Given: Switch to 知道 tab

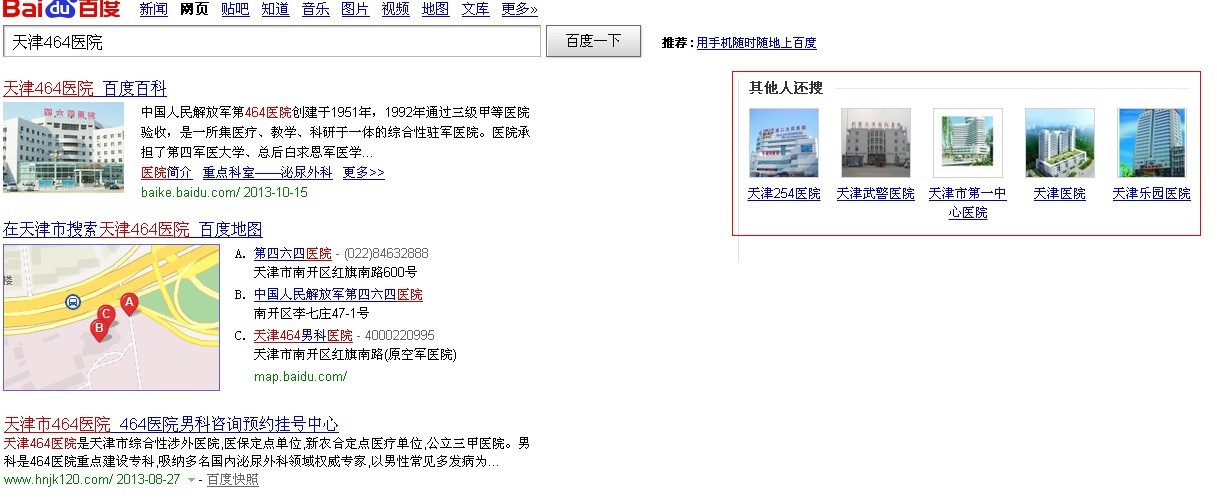Looking at the screenshot, I should [x=275, y=9].
